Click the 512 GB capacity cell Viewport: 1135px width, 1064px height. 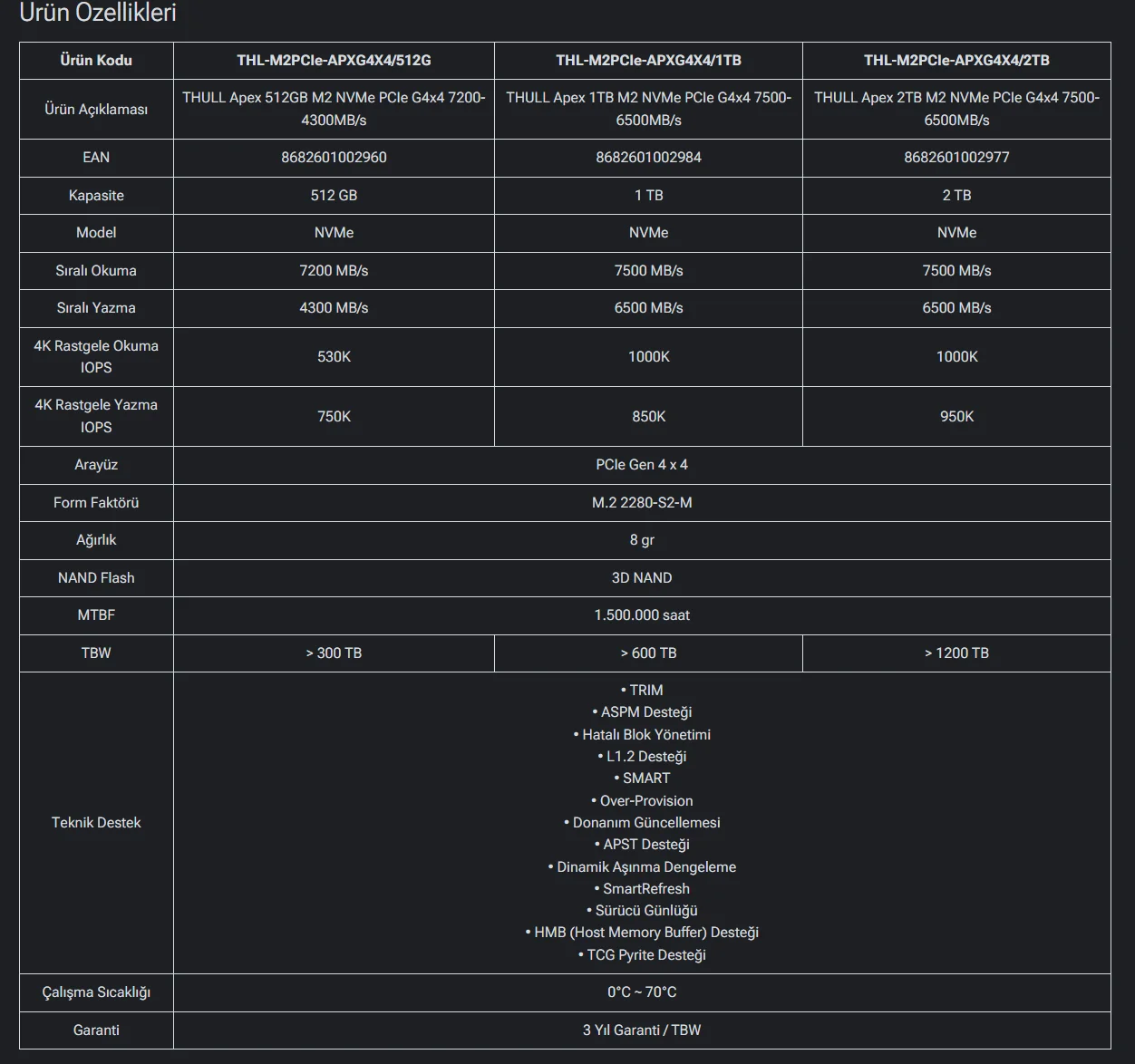(x=334, y=196)
